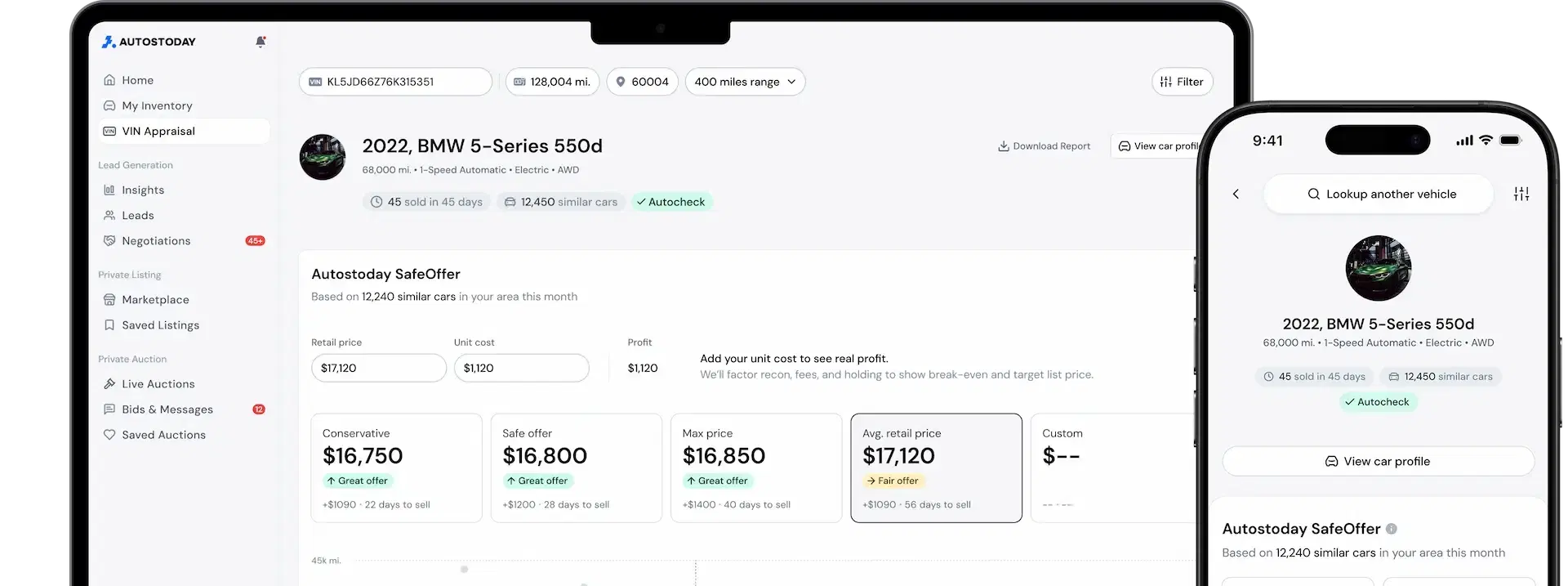
Task: Click the VIN number input field
Action: 395,82
